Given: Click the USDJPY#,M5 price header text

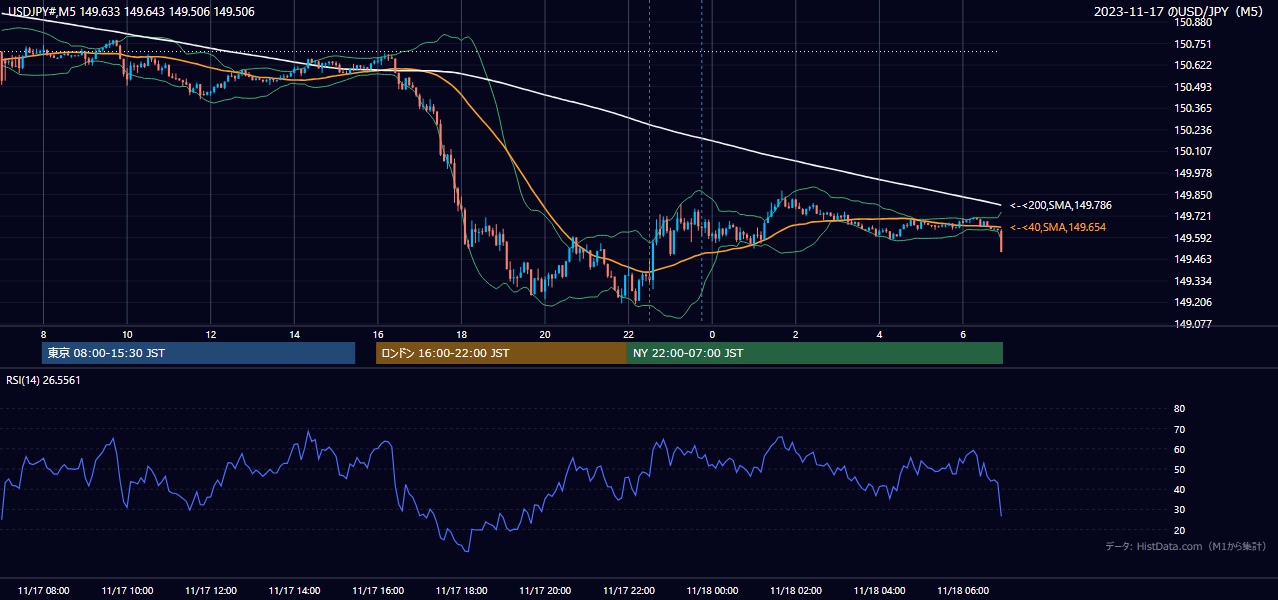Looking at the screenshot, I should click(130, 12).
